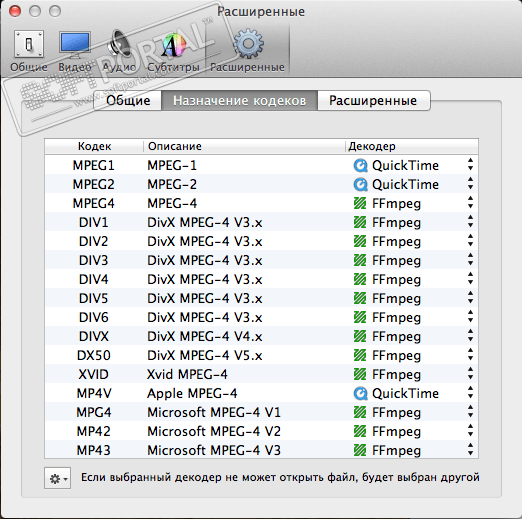Screen dimensions: 522x519
Task: Select the DIV2 codec cell
Action: pyautogui.click(x=94, y=241)
